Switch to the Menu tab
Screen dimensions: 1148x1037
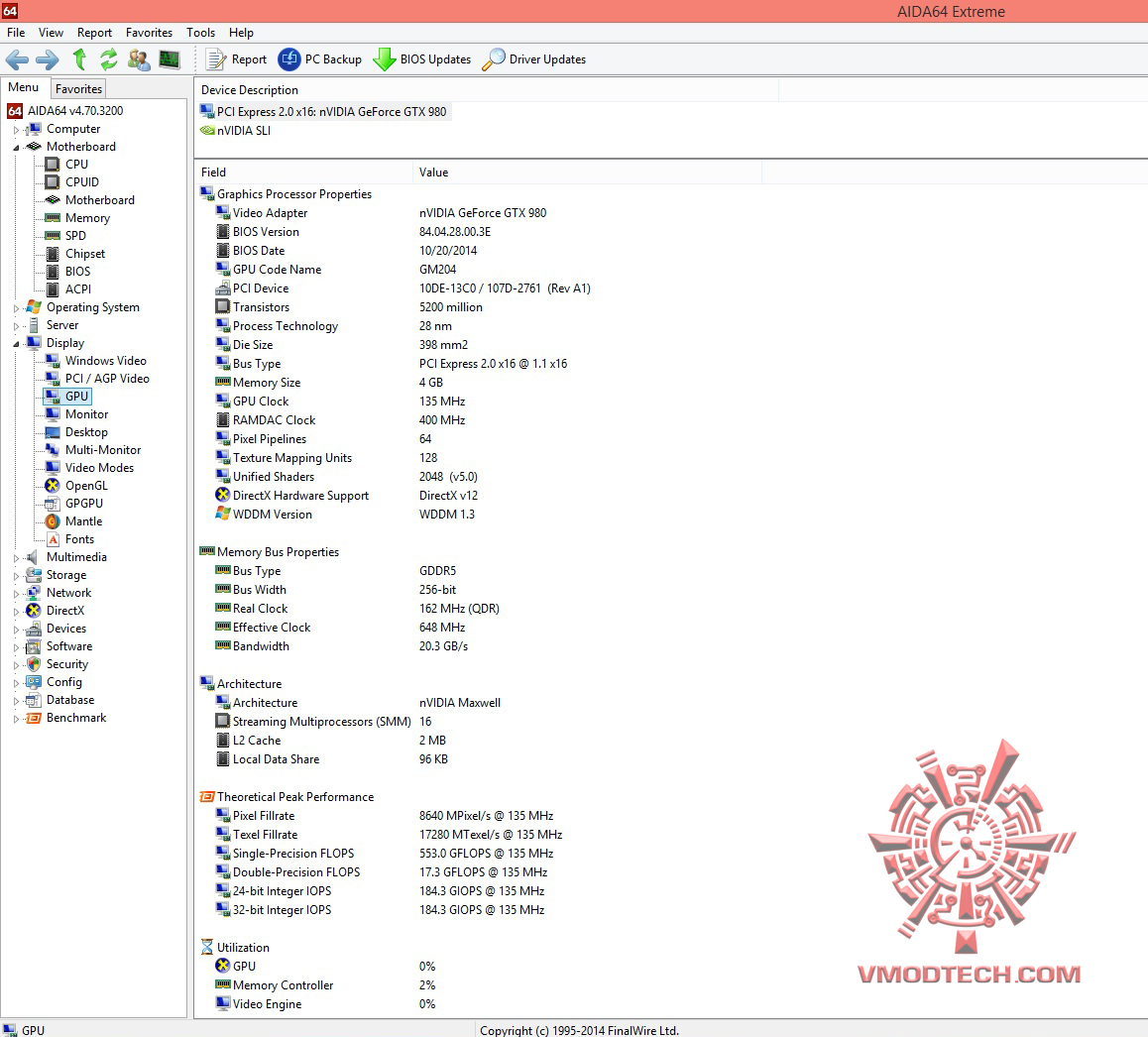click(x=24, y=87)
